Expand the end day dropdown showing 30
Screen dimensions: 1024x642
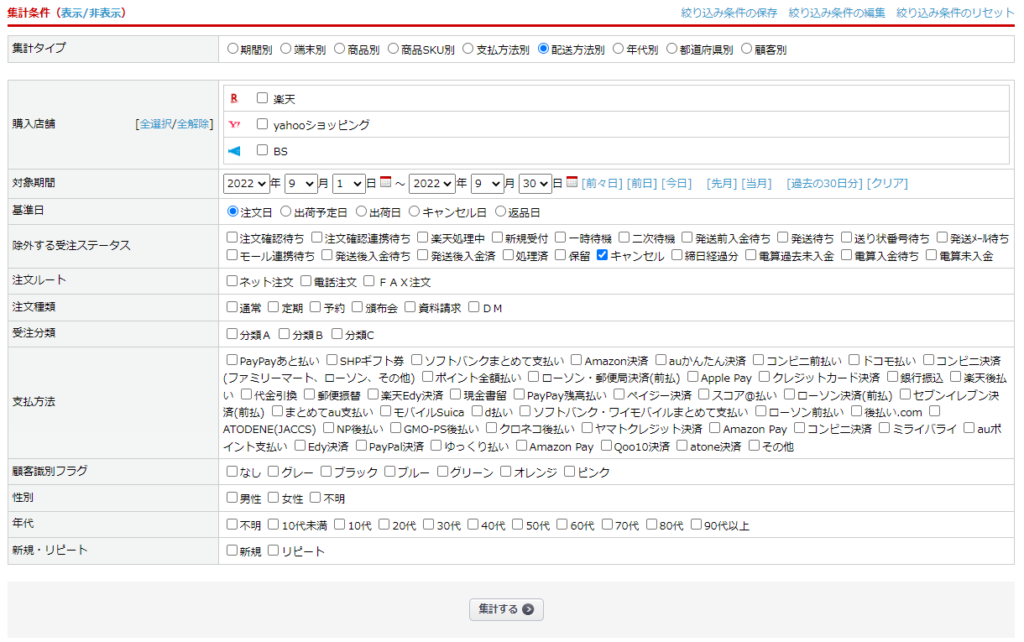535,183
